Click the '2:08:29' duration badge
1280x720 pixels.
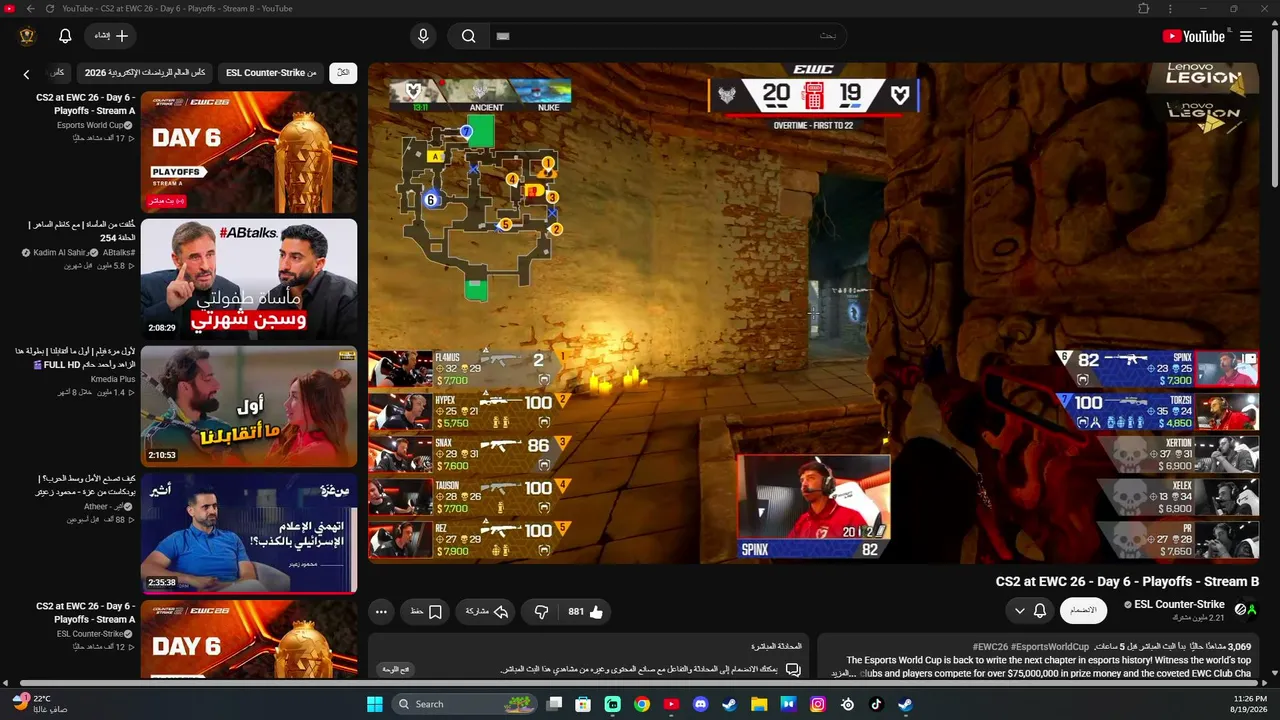163,328
